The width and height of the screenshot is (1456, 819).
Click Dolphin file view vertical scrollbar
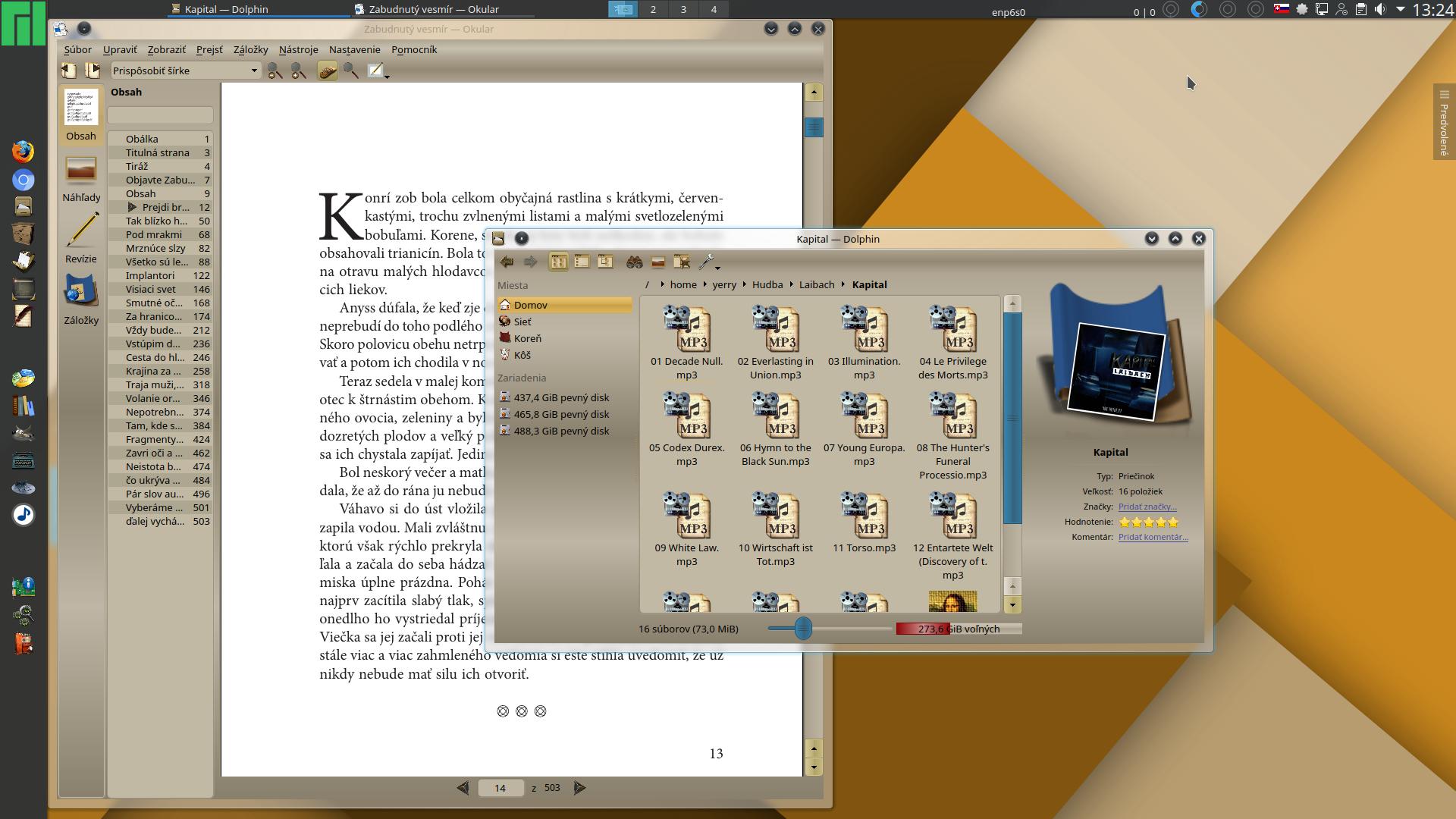1012,418
